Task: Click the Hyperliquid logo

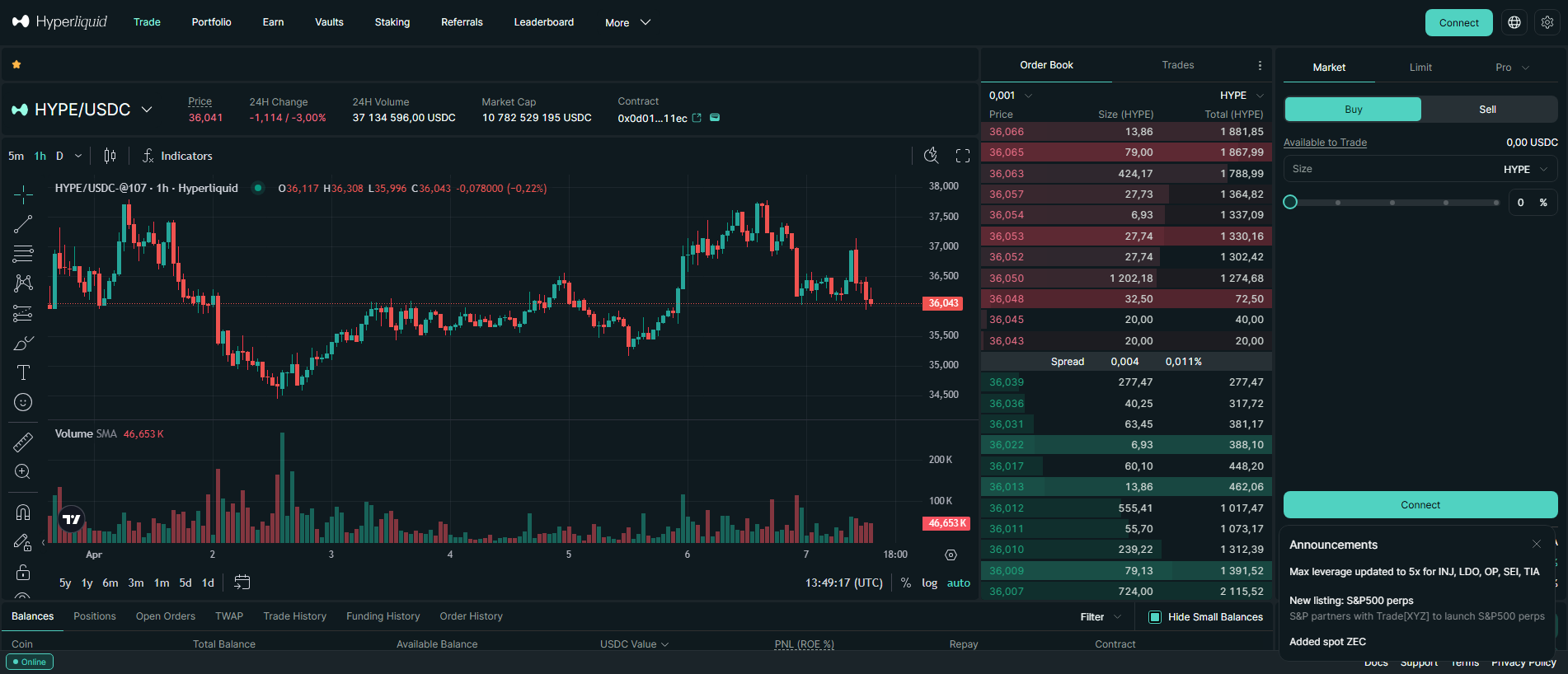Action: pos(59,21)
